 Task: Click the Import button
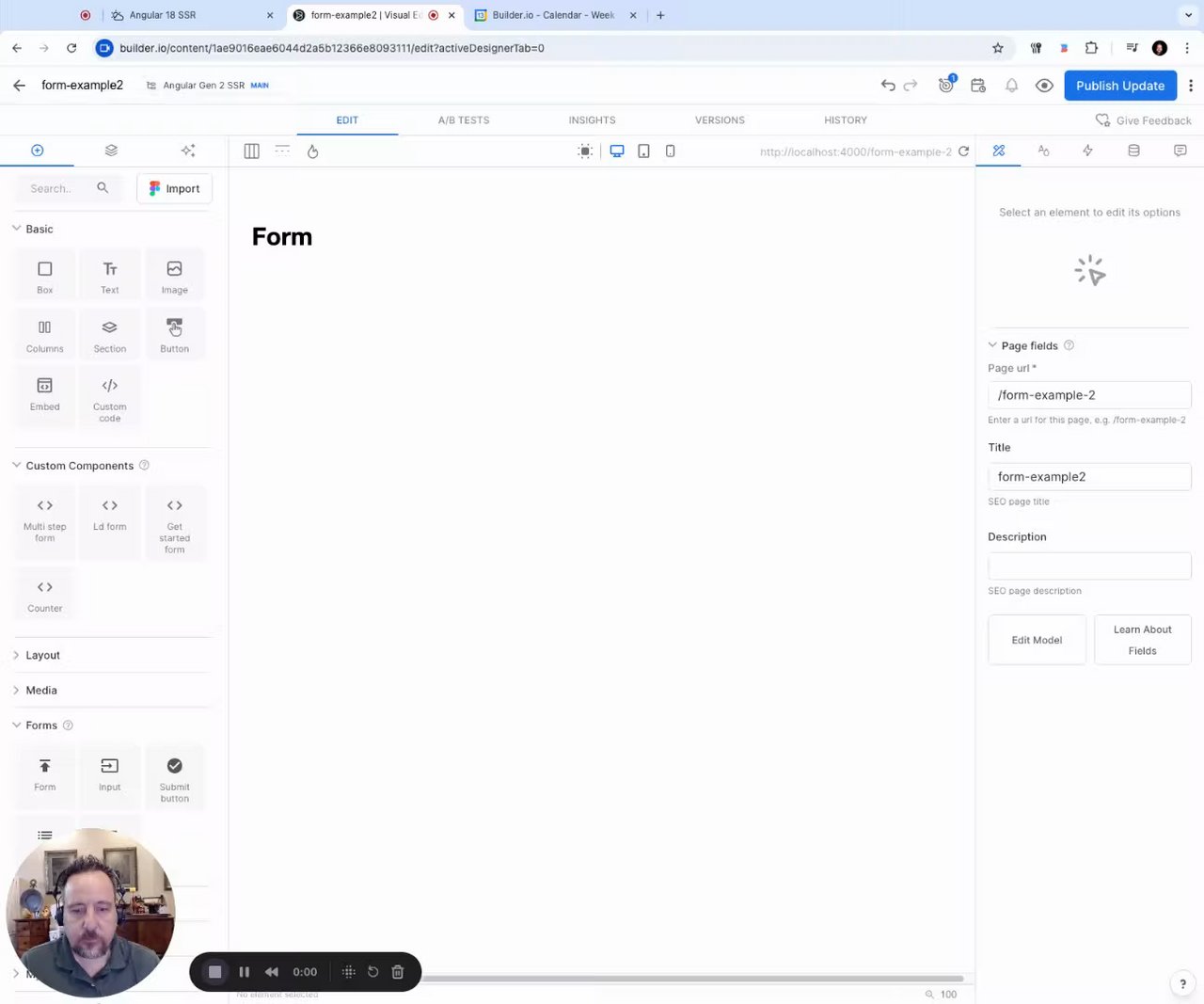pos(174,188)
